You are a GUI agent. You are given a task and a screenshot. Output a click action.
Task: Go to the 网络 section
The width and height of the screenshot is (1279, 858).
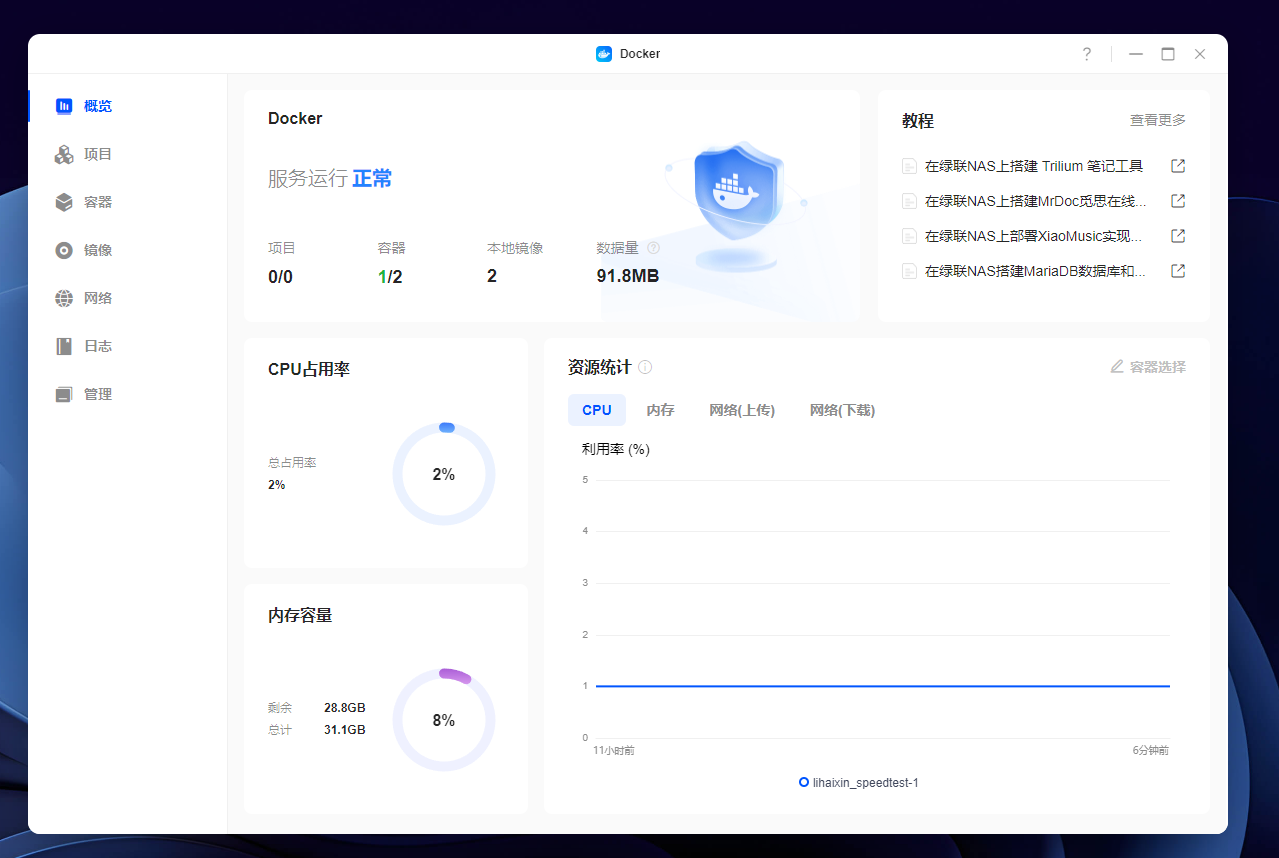(128, 298)
